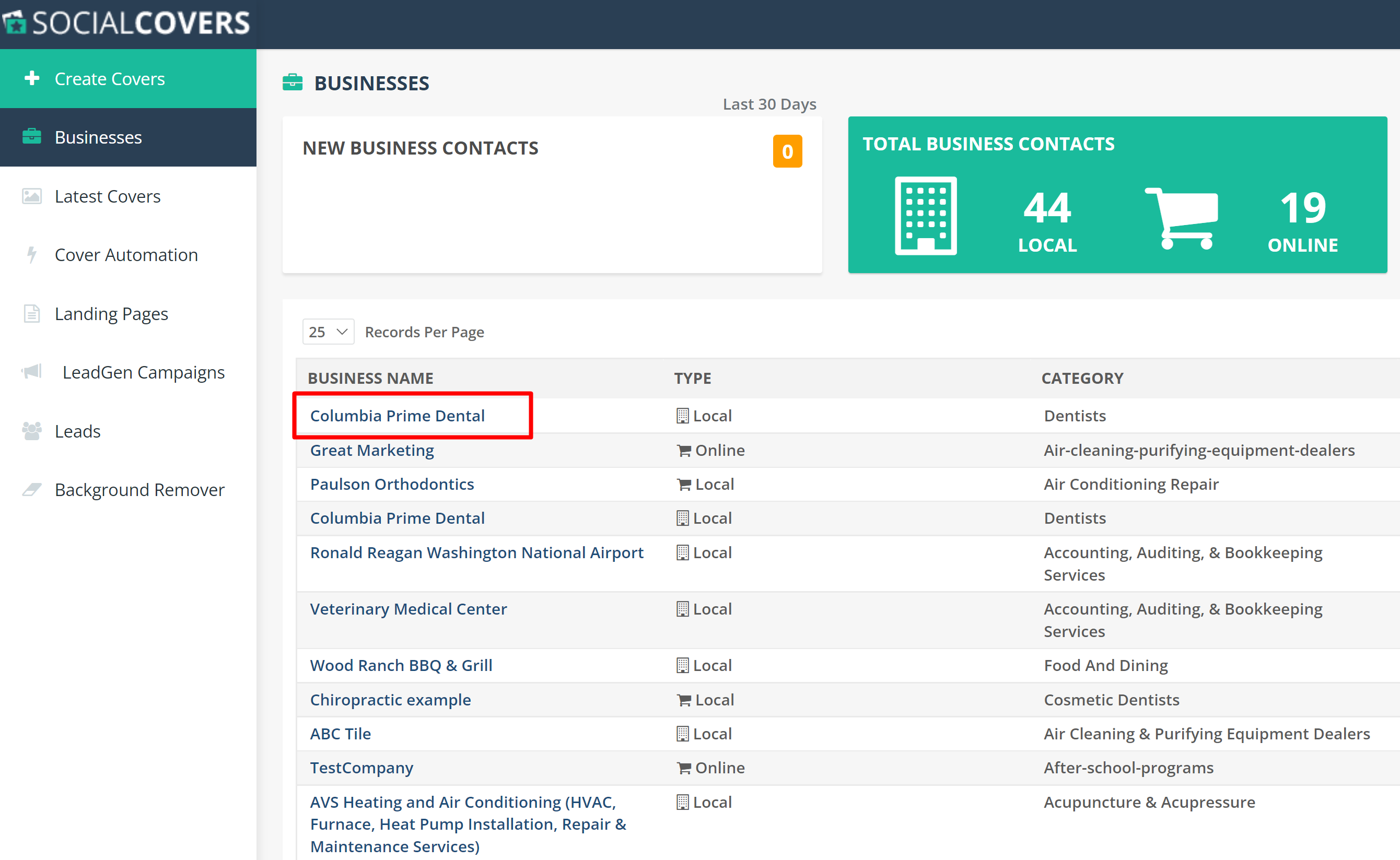This screenshot has width=1400, height=860.
Task: Click the picture icon beside Latest Covers
Action: [x=32, y=196]
